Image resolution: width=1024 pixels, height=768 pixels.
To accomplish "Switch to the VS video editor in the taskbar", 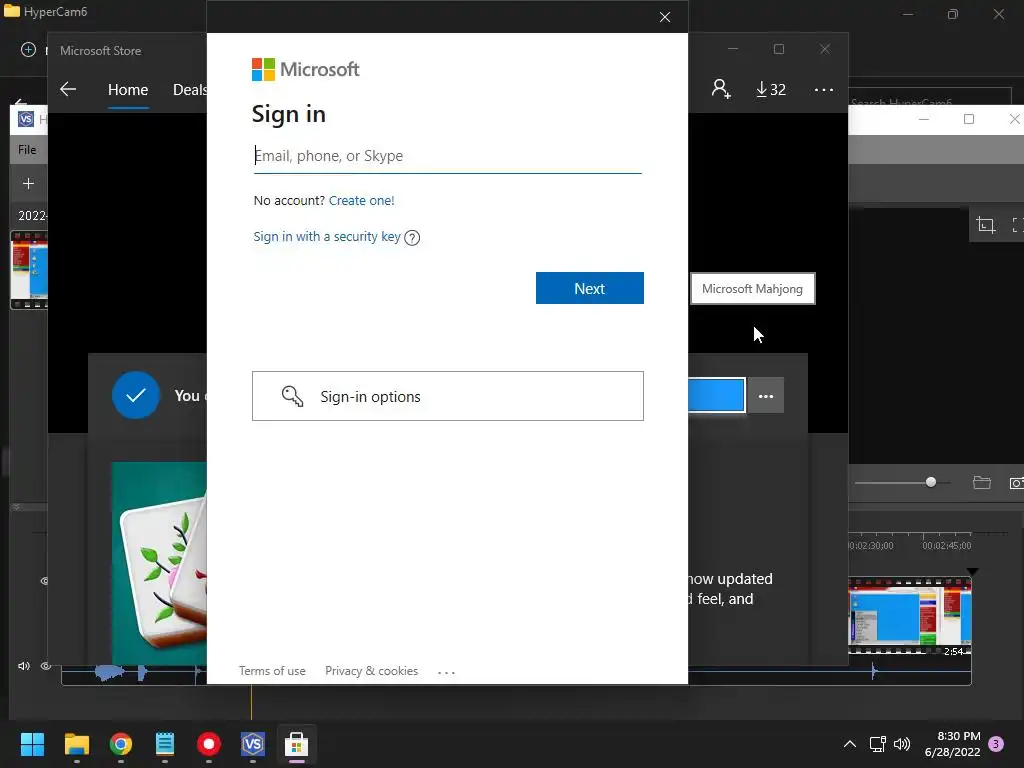I will [x=253, y=744].
